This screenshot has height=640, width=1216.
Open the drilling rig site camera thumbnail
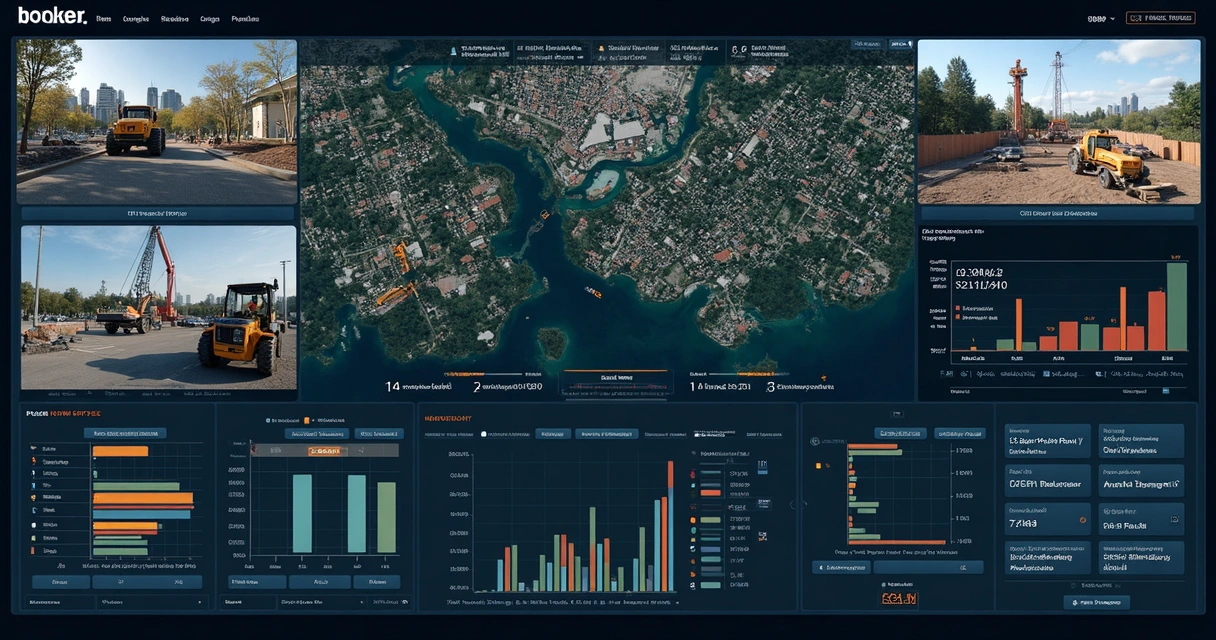click(x=1059, y=122)
